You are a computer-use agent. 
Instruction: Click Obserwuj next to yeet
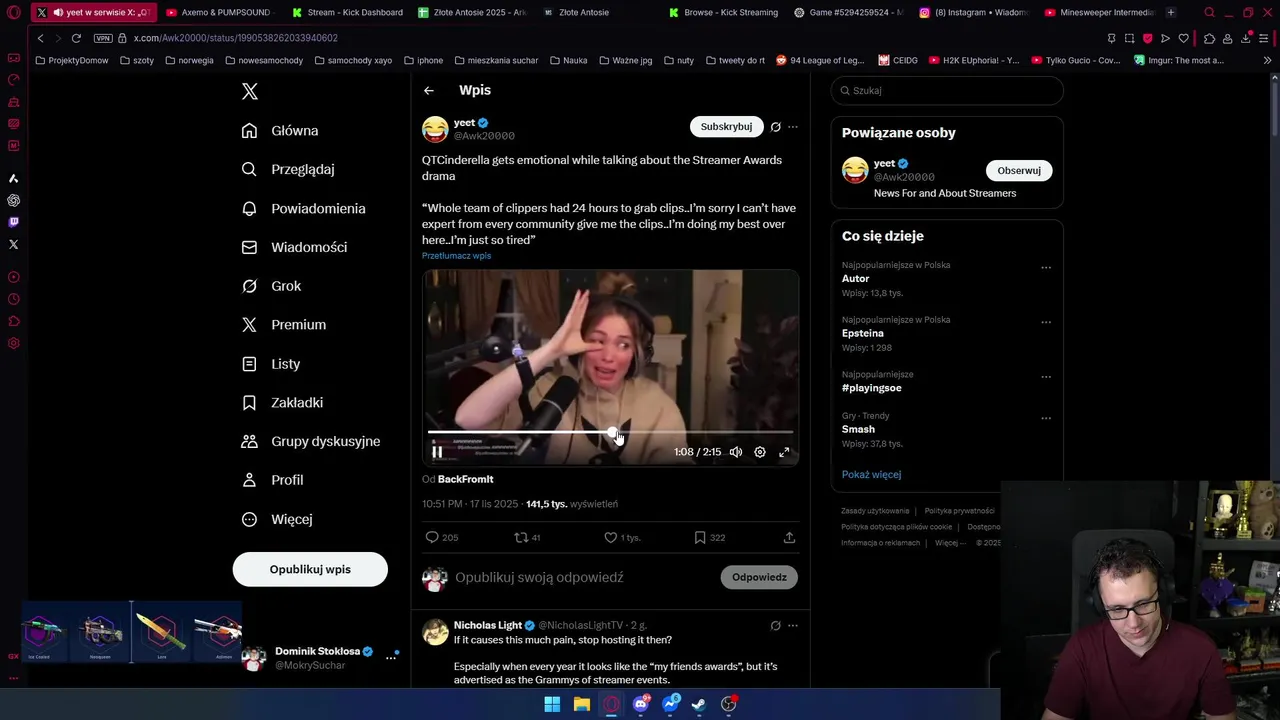(1019, 171)
